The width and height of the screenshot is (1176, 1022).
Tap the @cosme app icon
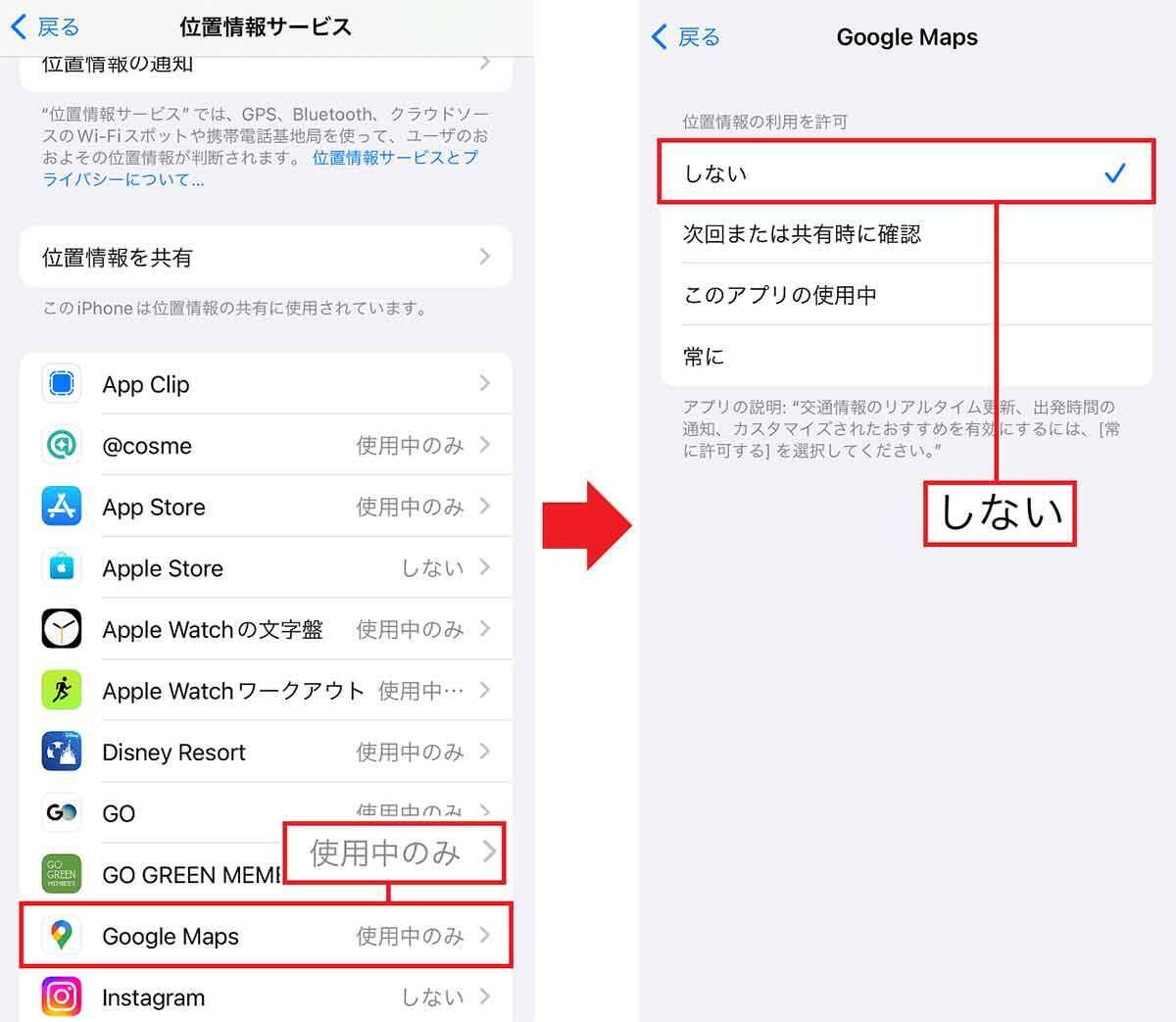[x=62, y=445]
